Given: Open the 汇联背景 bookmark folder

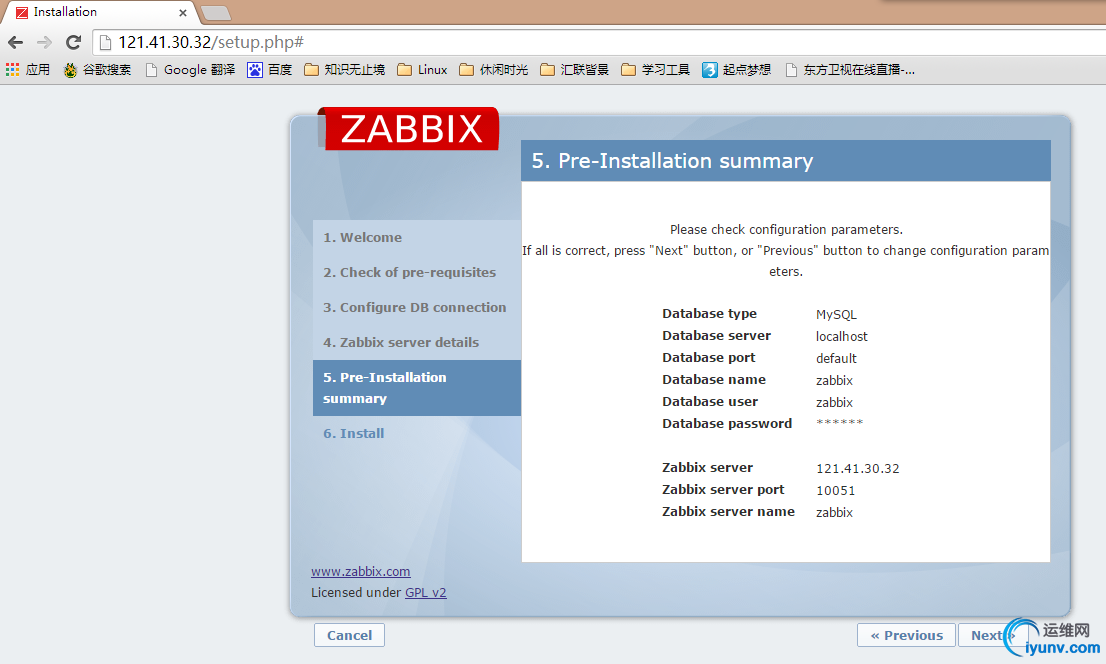Looking at the screenshot, I should pyautogui.click(x=575, y=70).
